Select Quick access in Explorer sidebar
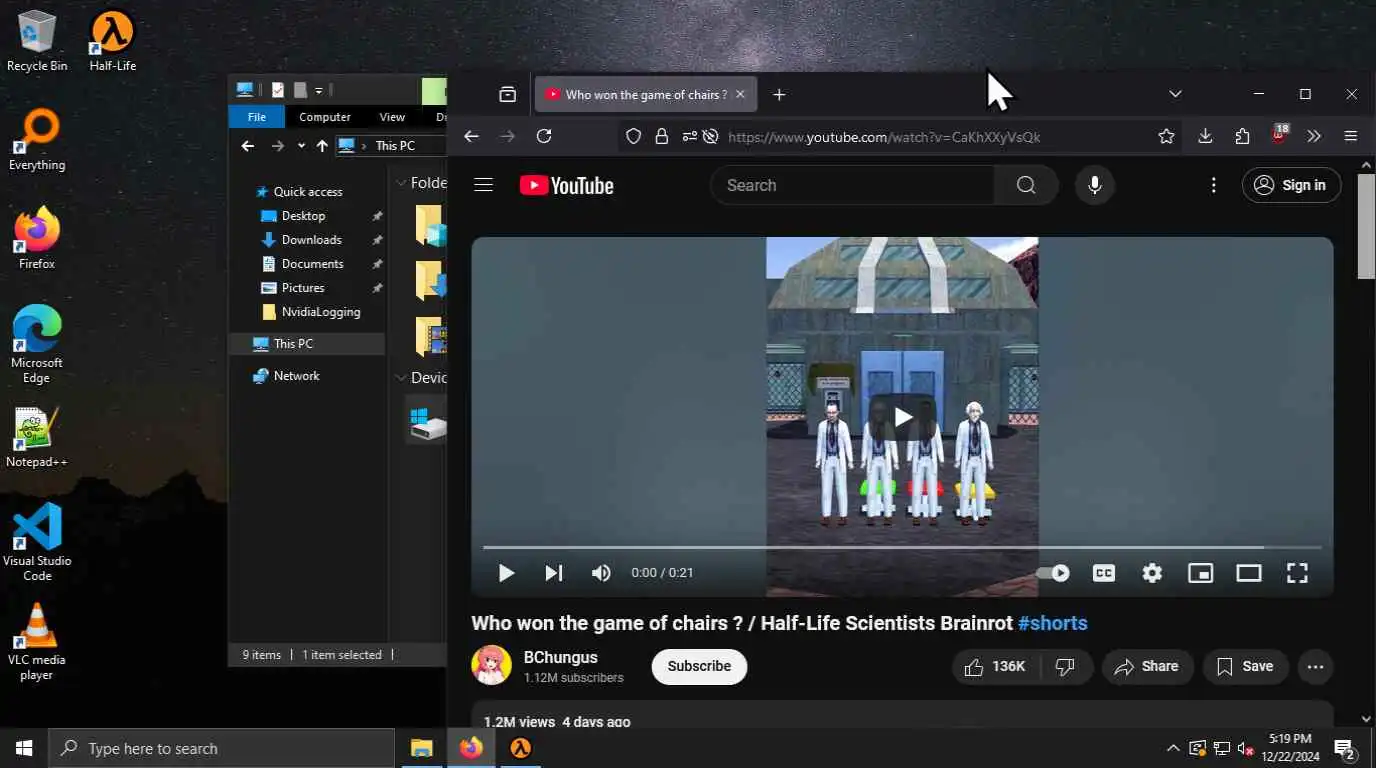This screenshot has height=768, width=1376. pos(308,192)
